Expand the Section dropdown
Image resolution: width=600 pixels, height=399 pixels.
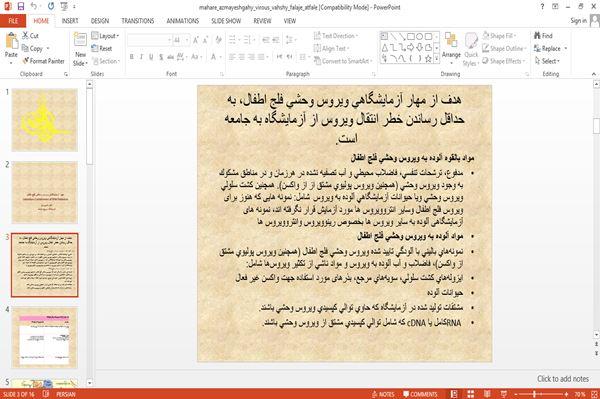pos(106,61)
